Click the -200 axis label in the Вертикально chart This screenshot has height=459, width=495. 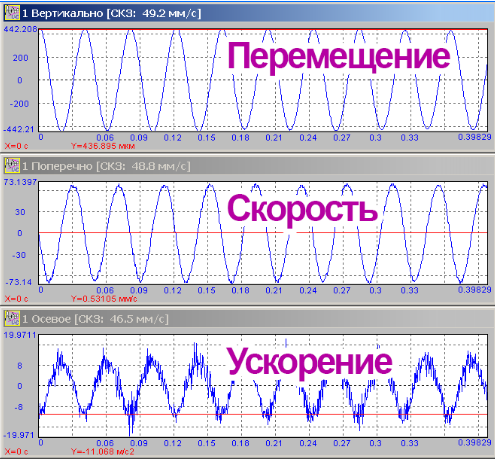tap(19, 104)
